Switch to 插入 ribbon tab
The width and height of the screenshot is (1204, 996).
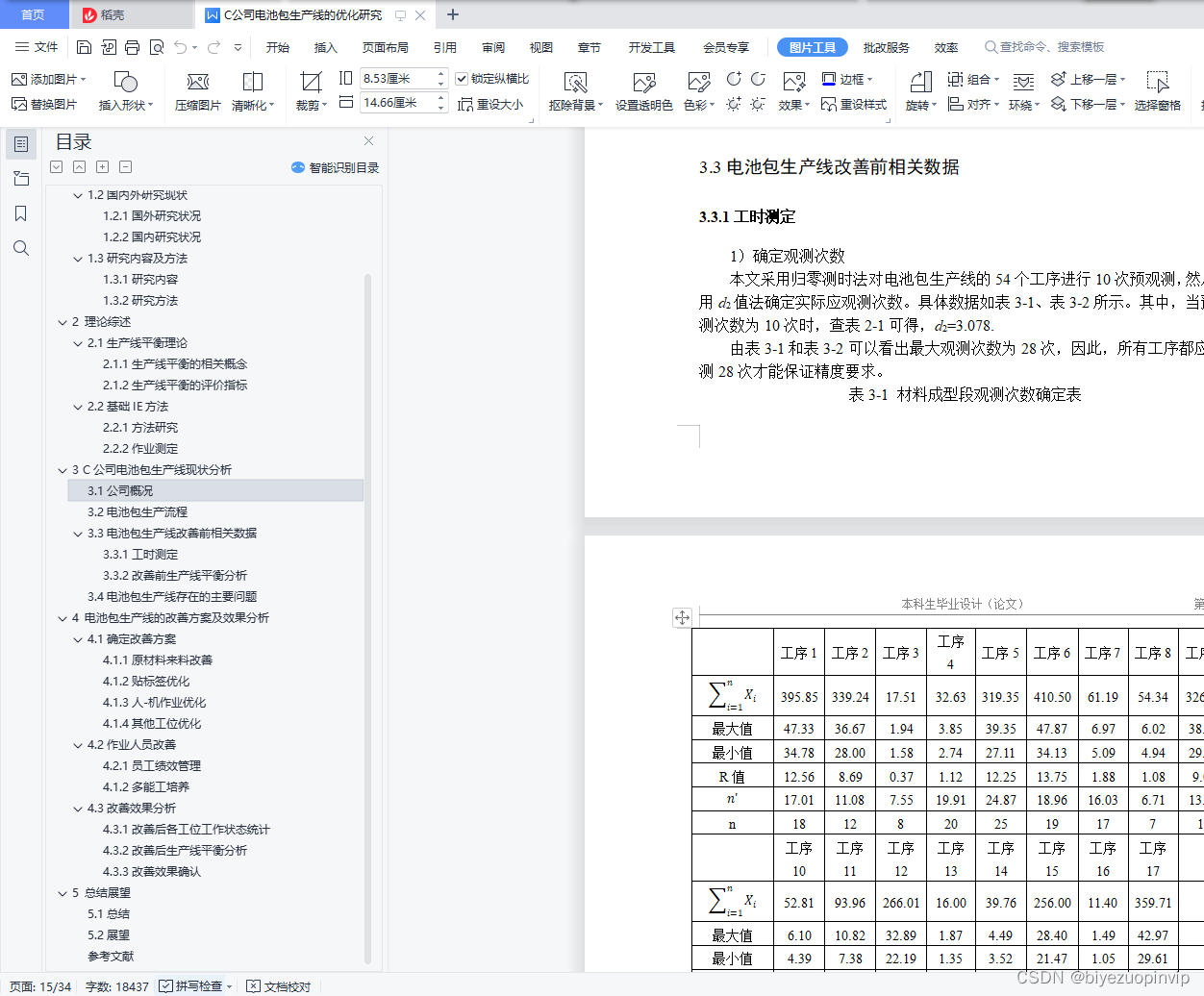point(326,47)
